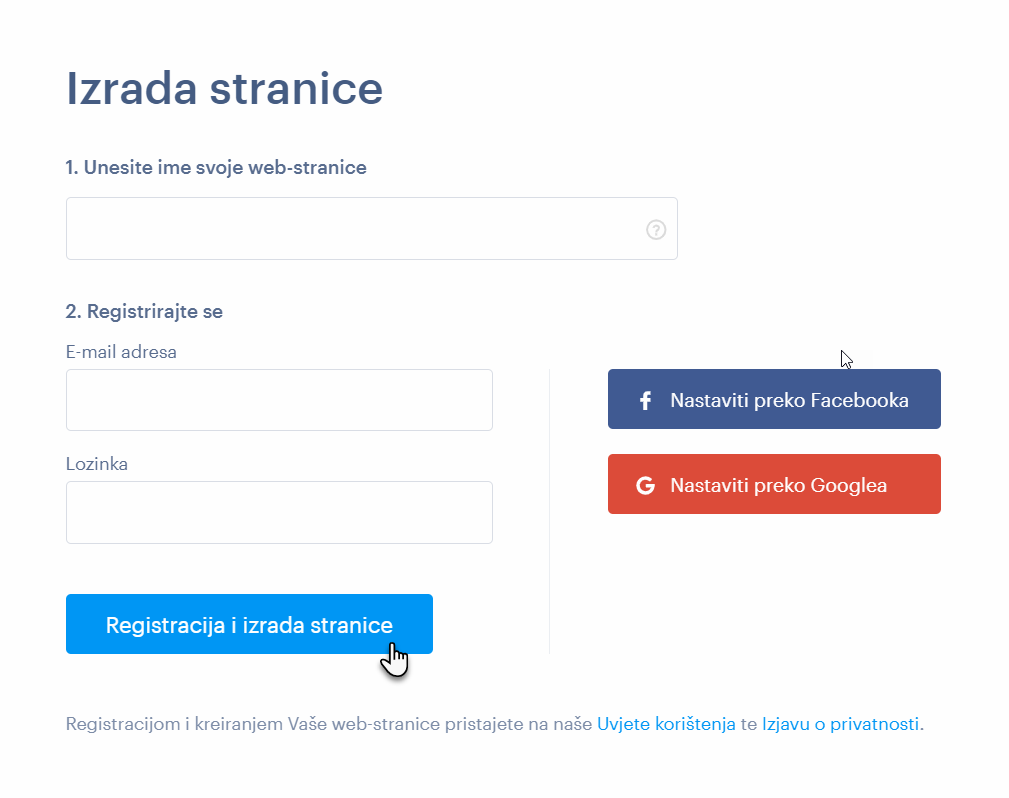Click '1. Unesite ime svoje web-stranice' label
Screen dimensions: 1009x798
point(216,167)
